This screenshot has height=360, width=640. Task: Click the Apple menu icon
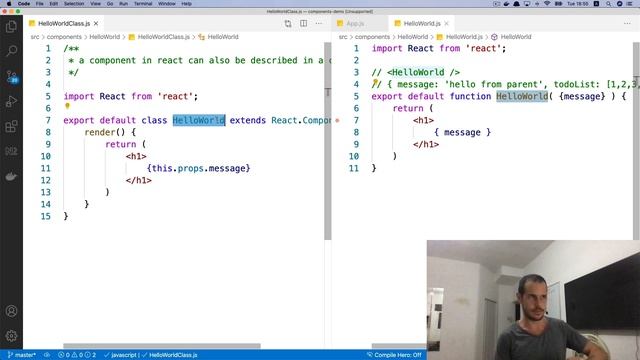9,4
